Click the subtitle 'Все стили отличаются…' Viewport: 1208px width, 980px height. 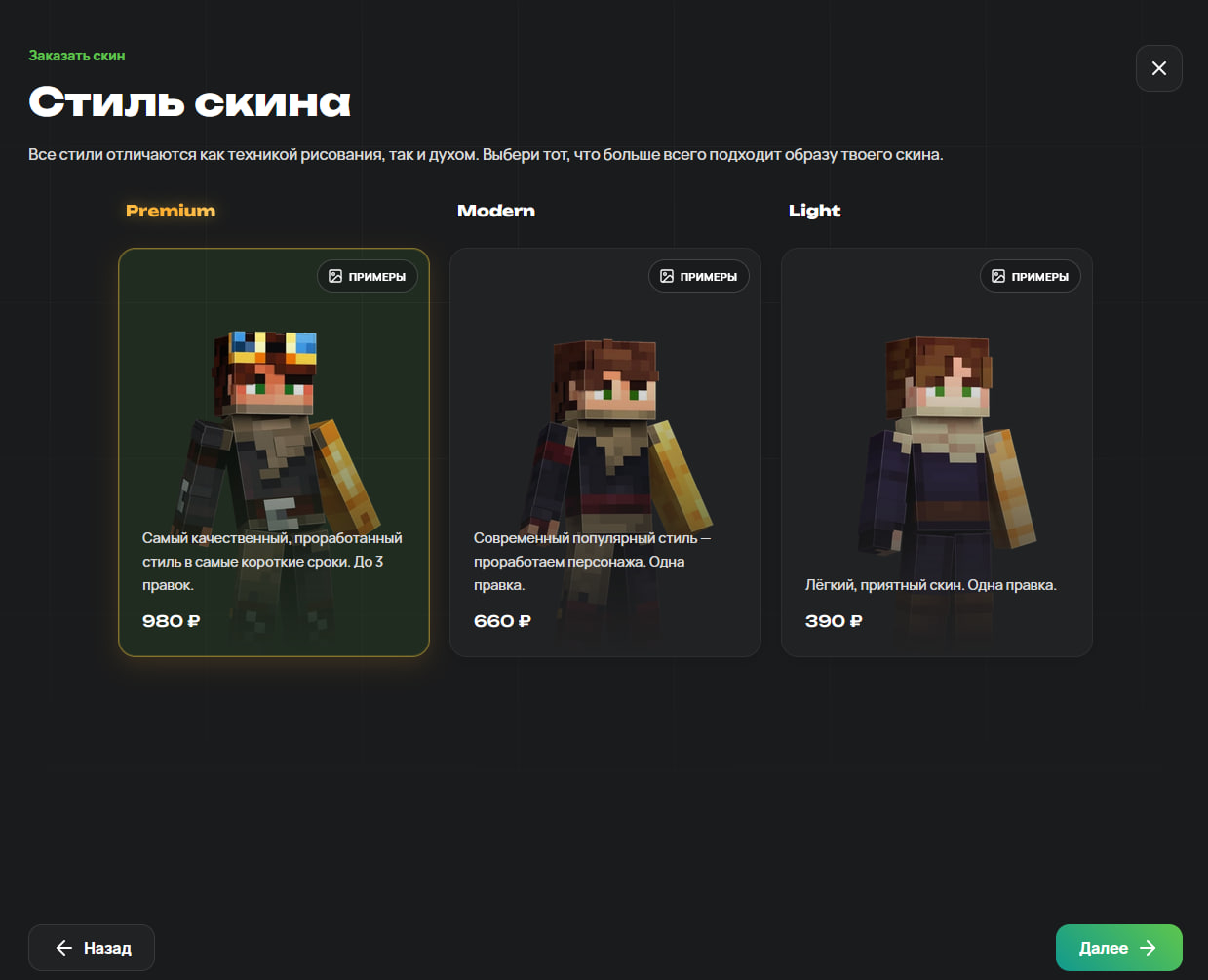point(486,154)
